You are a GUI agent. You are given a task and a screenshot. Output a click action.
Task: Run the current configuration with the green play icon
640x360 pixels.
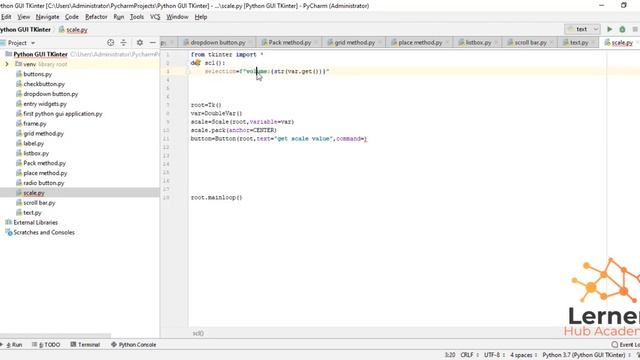609,29
